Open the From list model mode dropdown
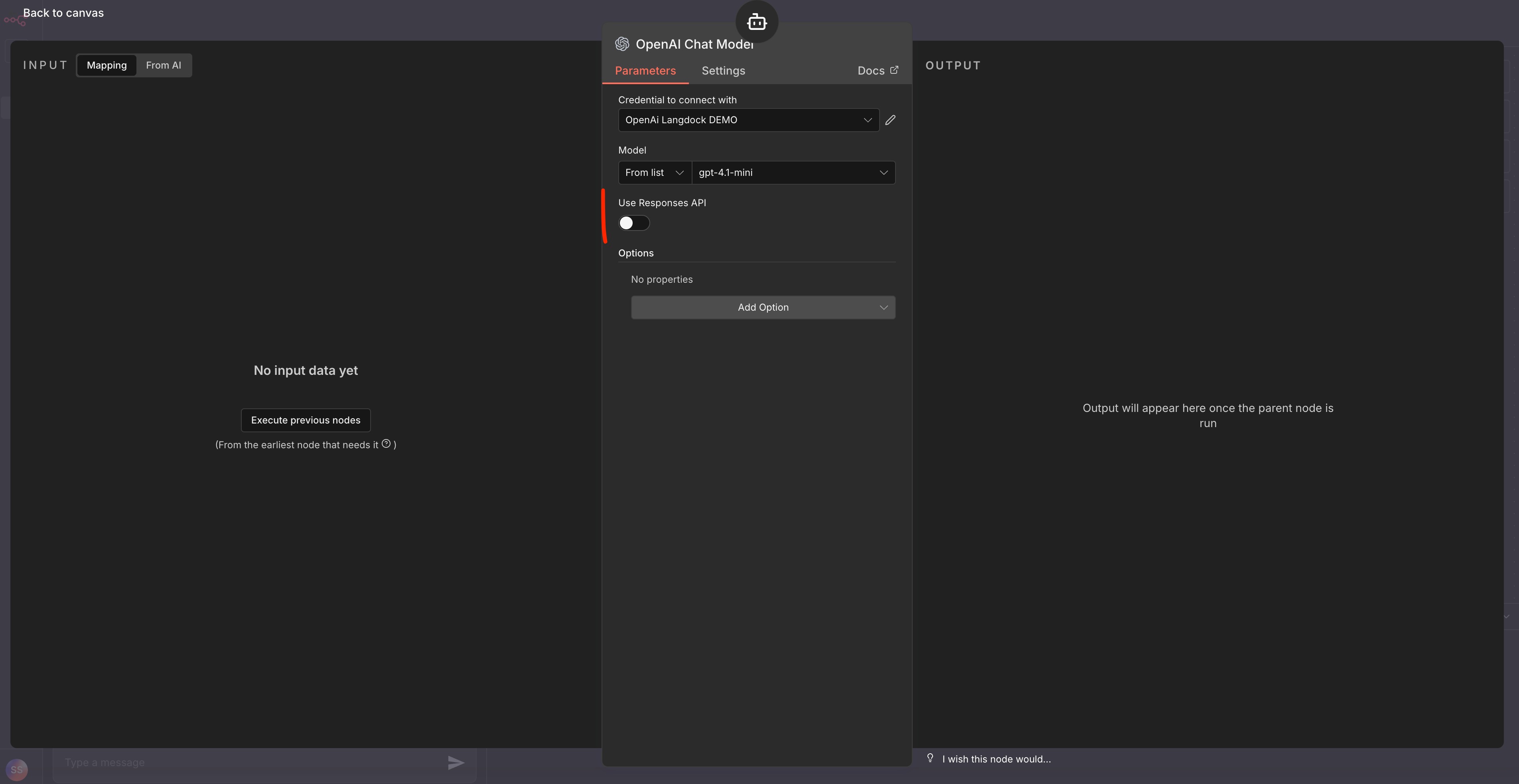Viewport: 1519px width, 784px height. [654, 173]
